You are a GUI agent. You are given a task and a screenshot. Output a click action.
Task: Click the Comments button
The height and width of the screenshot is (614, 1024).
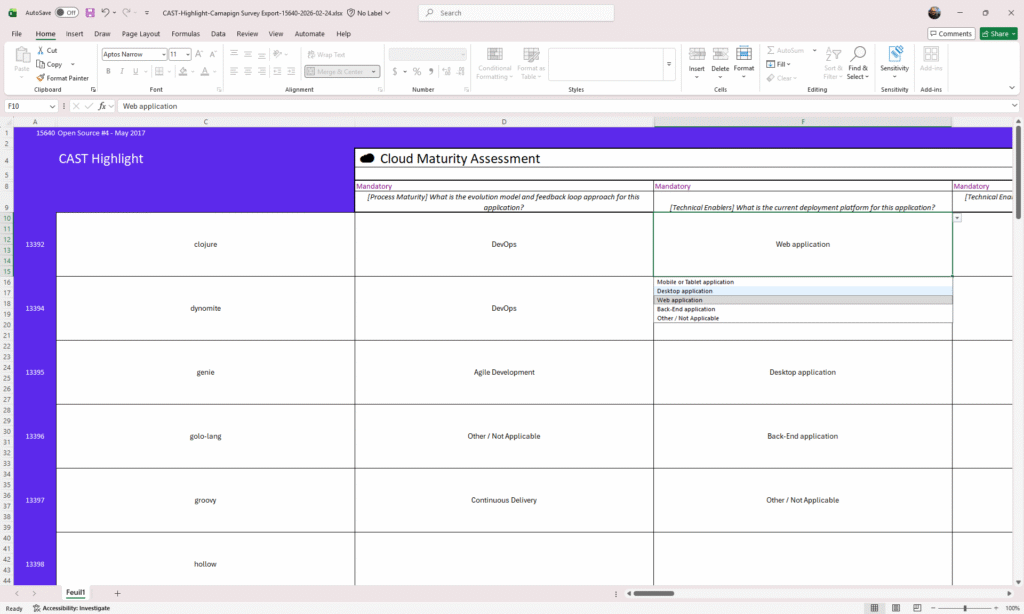pos(951,33)
